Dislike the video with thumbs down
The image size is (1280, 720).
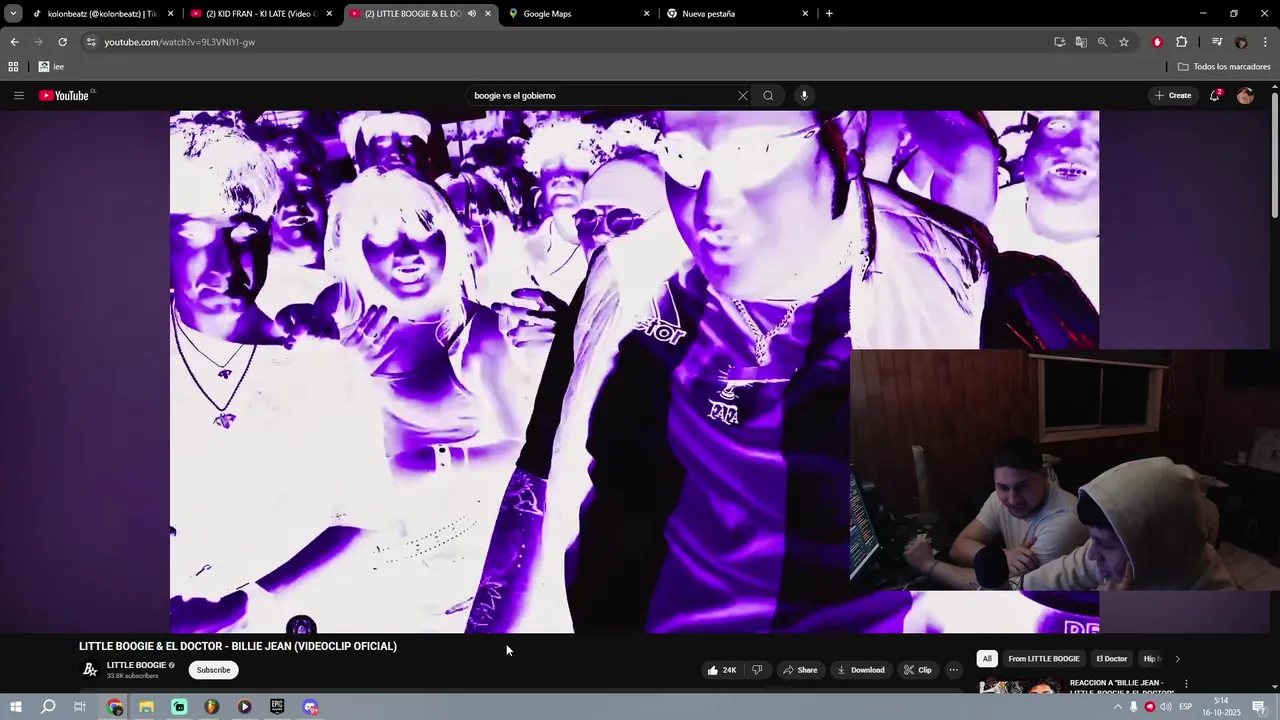[x=757, y=670]
